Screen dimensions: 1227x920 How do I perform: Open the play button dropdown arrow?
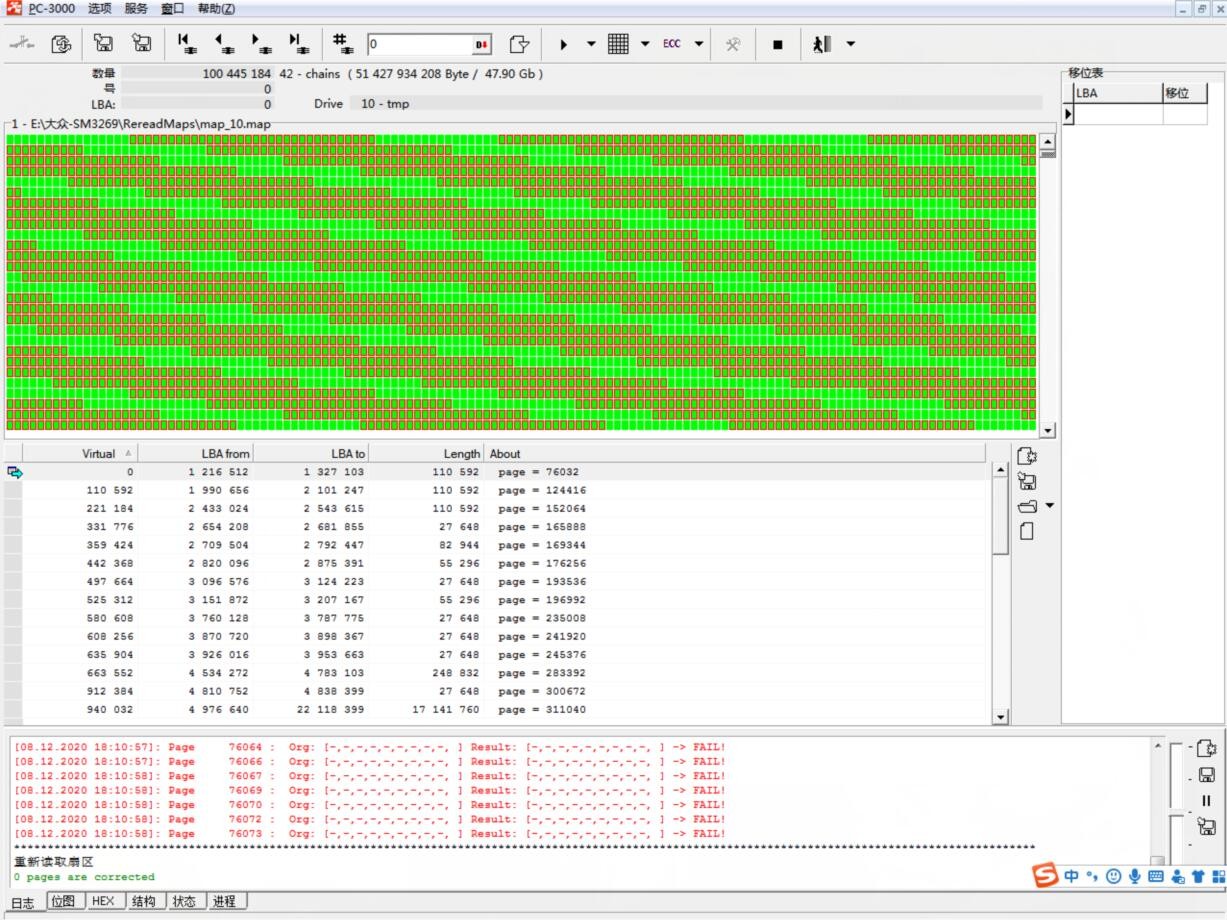590,44
